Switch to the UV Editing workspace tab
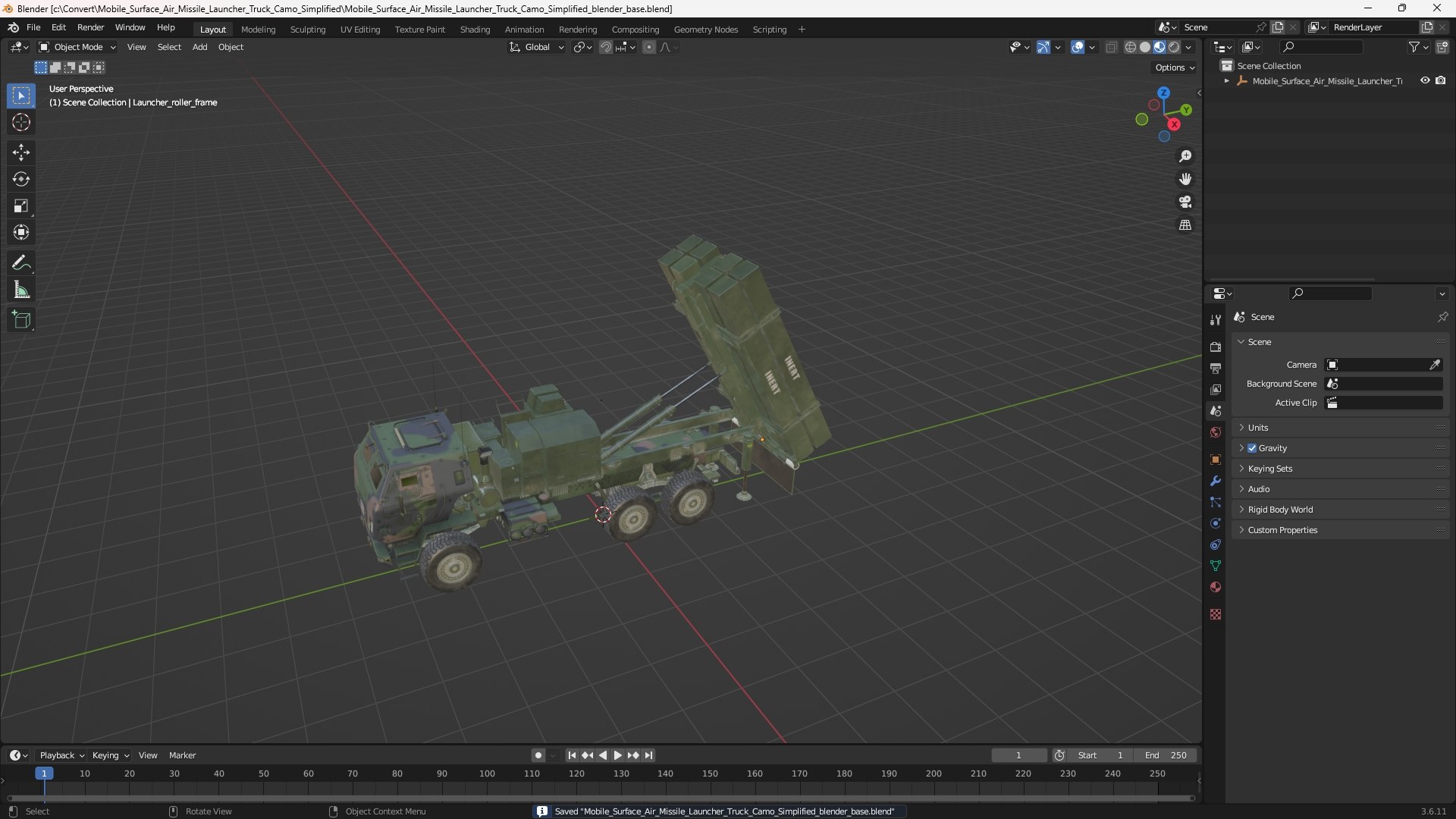 (x=360, y=30)
